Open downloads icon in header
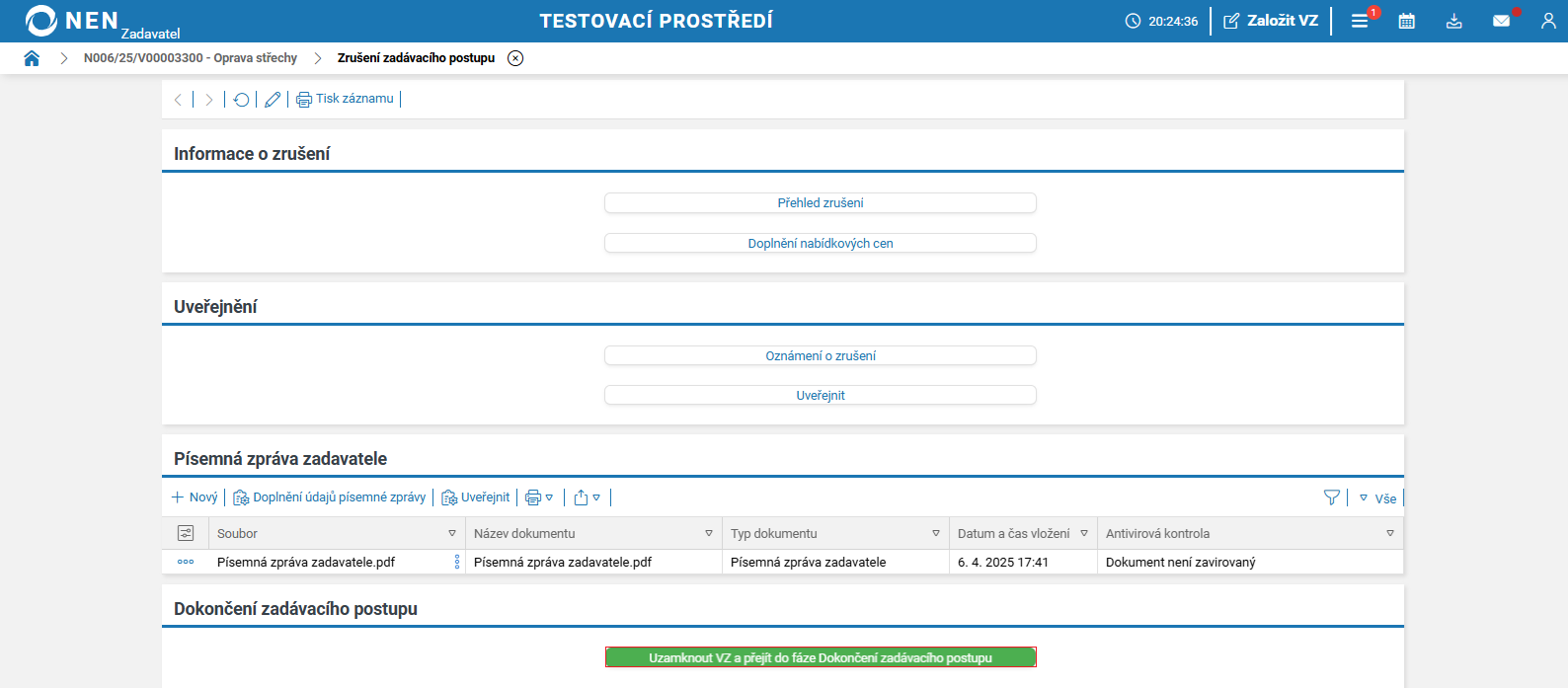The width and height of the screenshot is (1568, 688). coord(1454,21)
